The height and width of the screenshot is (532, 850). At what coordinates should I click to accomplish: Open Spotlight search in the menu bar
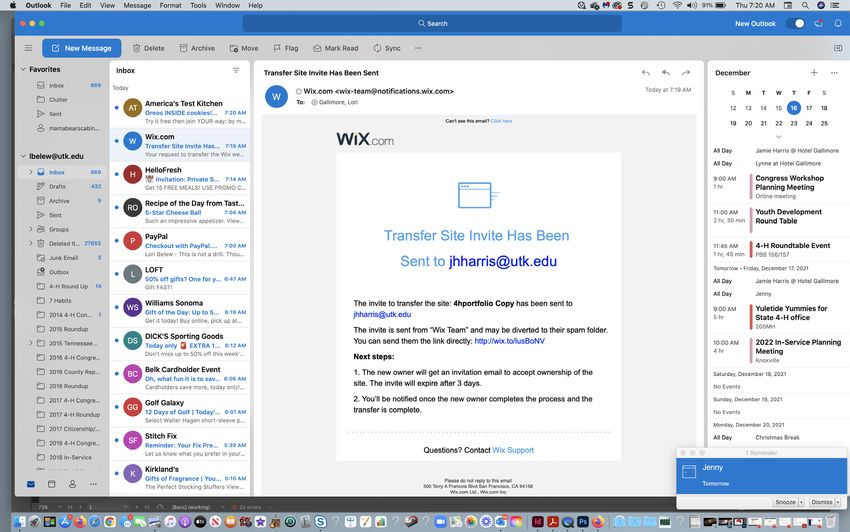pos(805,5)
